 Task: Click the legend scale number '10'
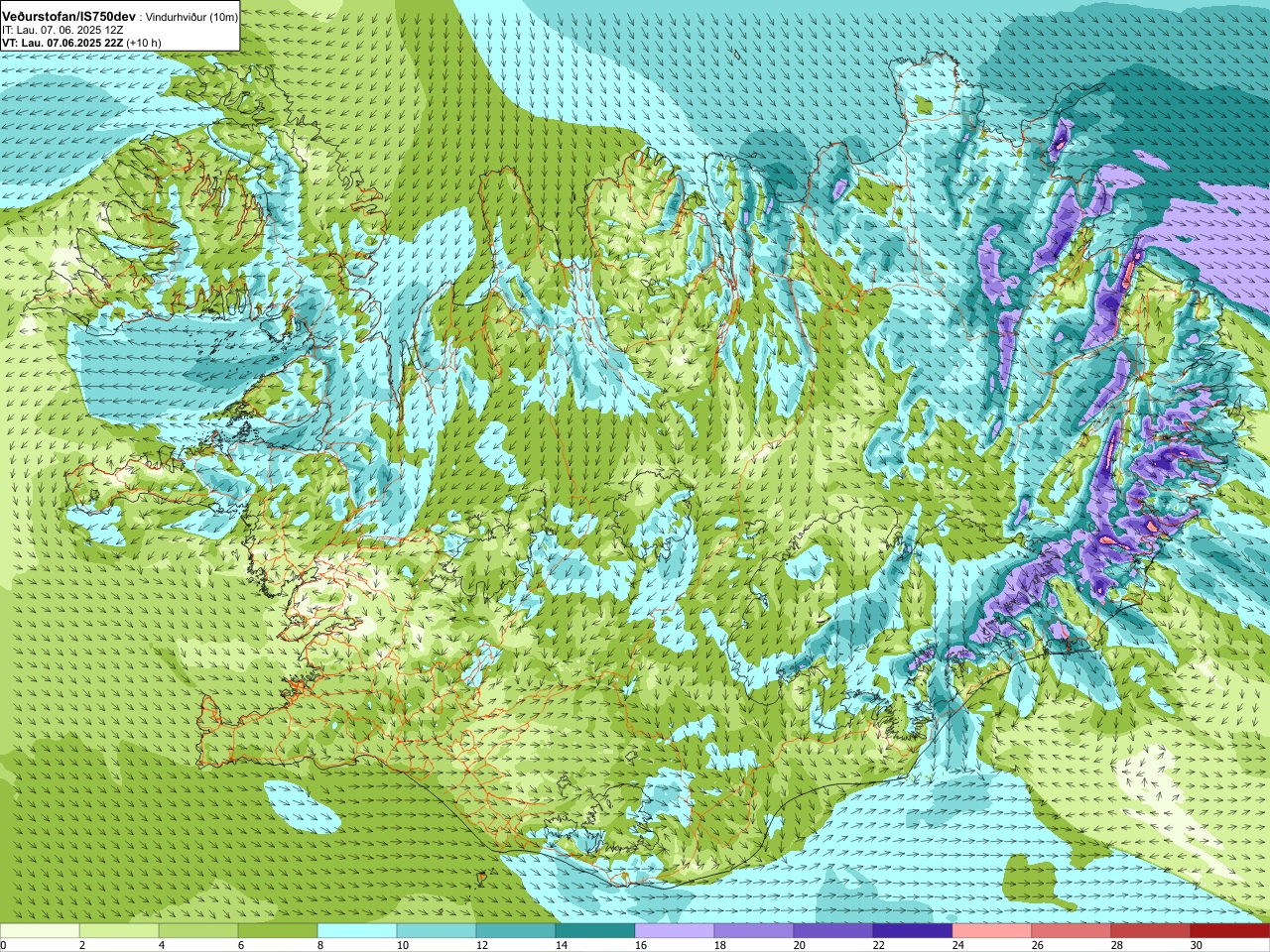tap(402, 945)
